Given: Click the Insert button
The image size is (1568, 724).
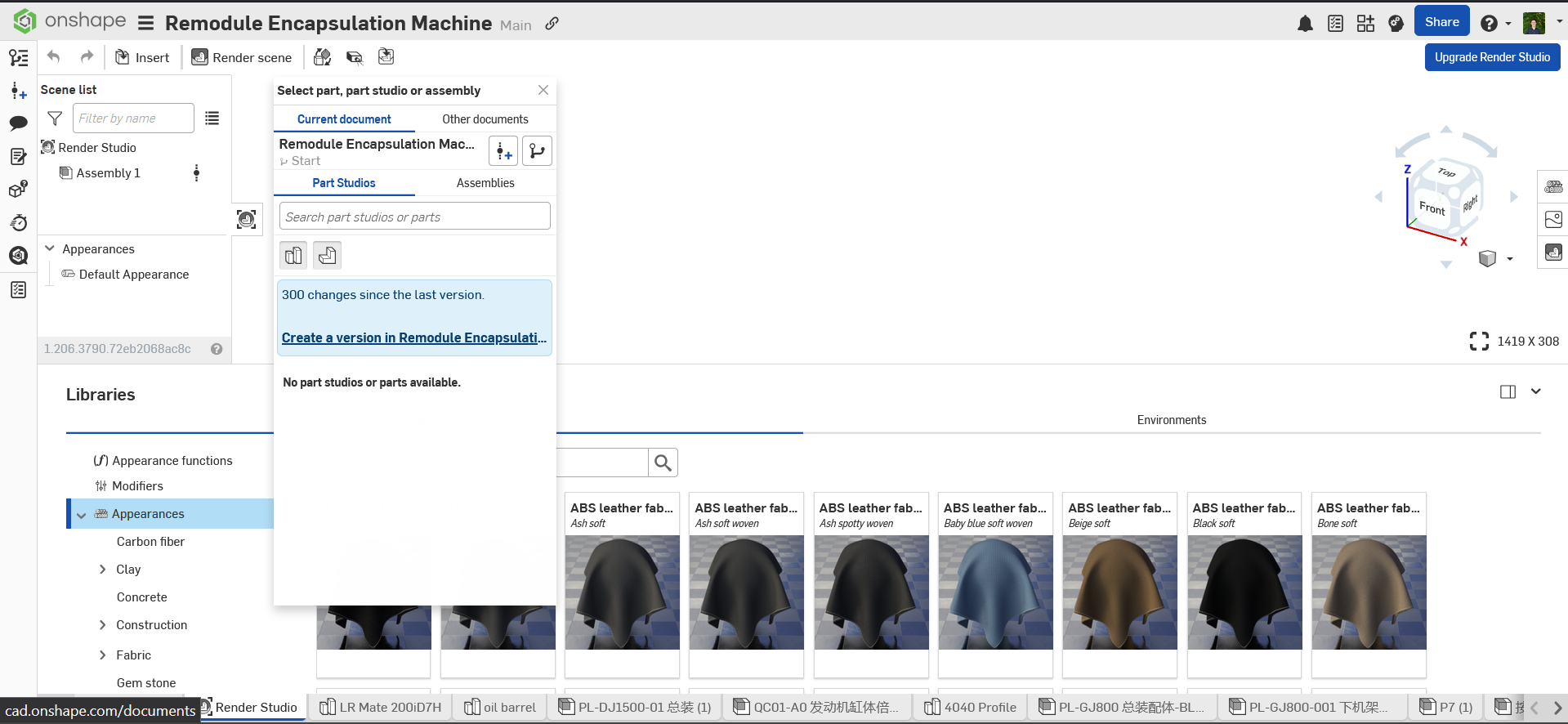Looking at the screenshot, I should pos(142,57).
